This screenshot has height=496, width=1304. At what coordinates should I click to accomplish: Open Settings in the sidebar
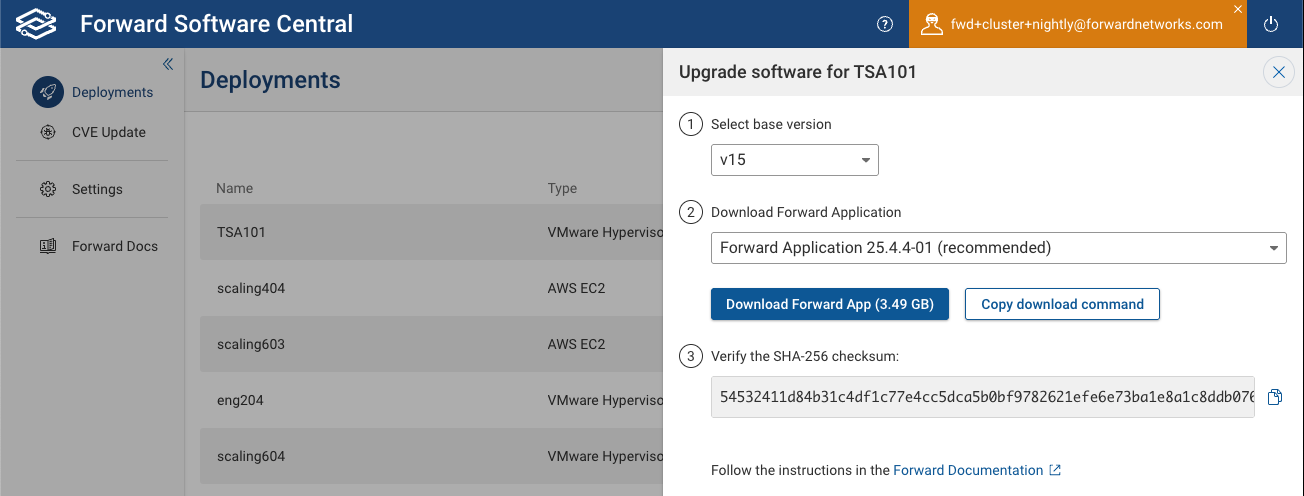pyautogui.click(x=97, y=189)
